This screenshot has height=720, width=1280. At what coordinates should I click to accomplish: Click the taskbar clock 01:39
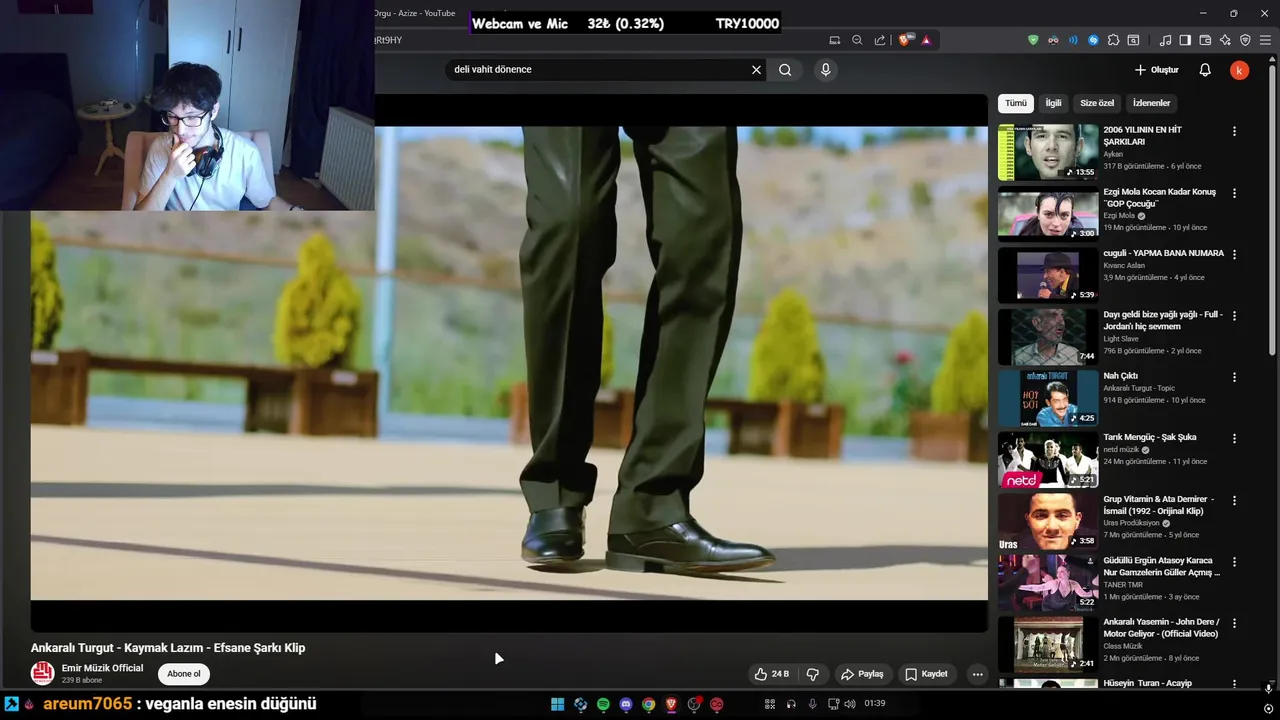tap(874, 704)
